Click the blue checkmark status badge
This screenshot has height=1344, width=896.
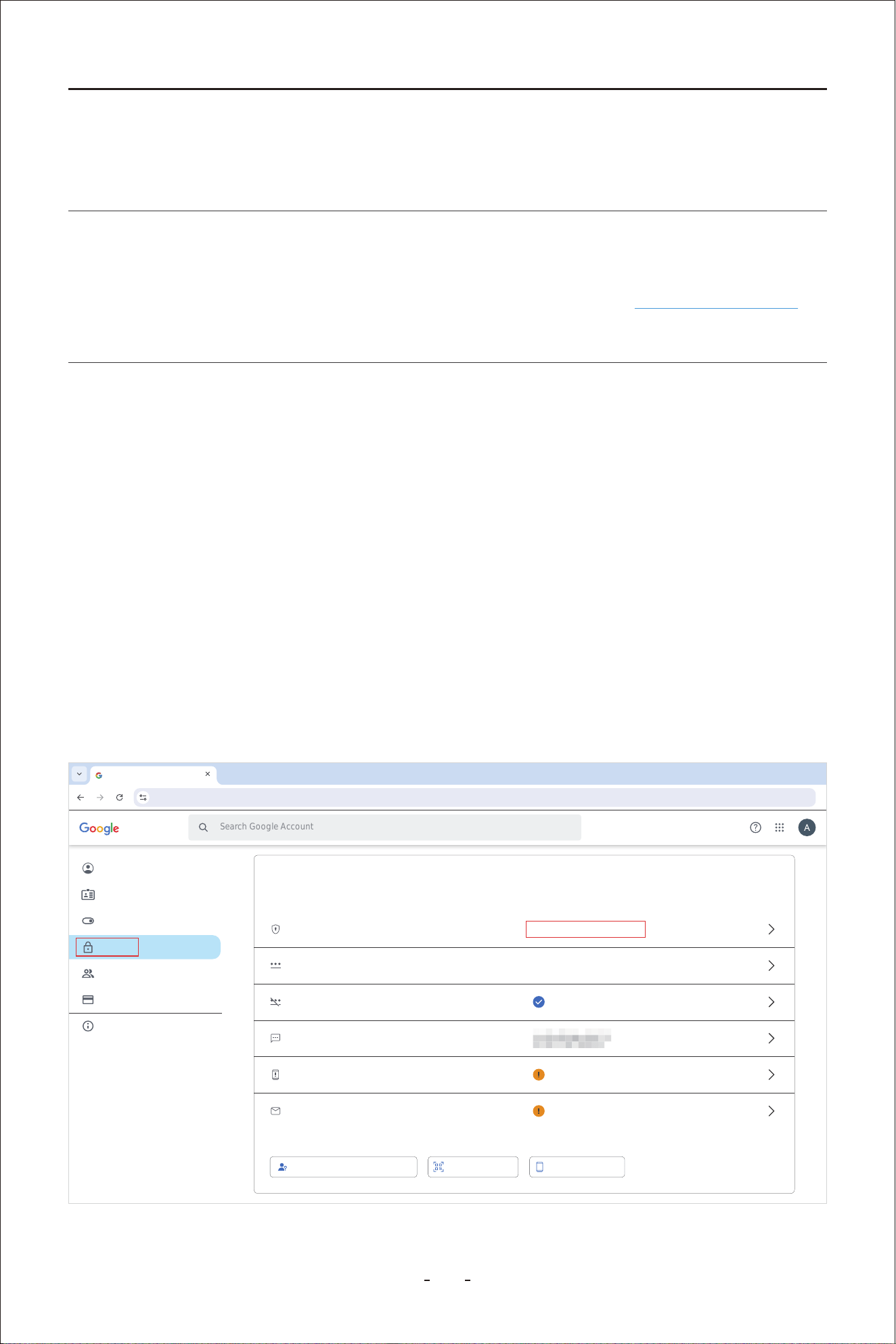tap(539, 1002)
